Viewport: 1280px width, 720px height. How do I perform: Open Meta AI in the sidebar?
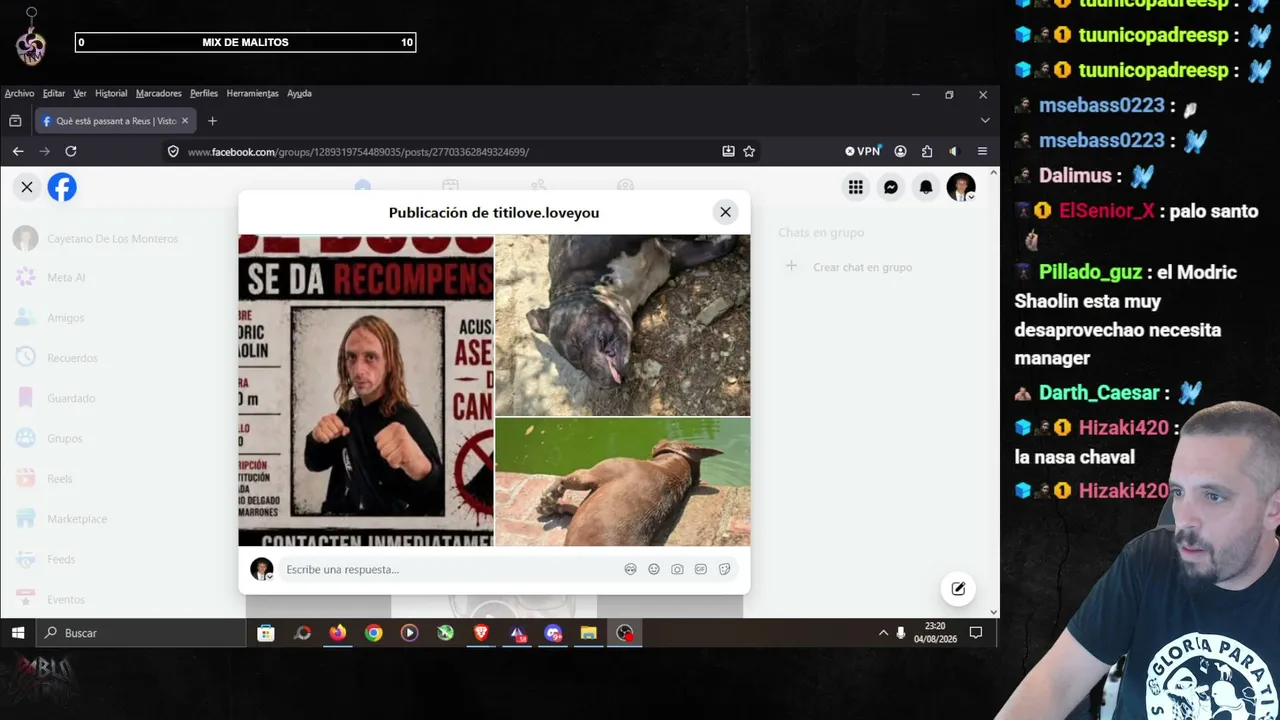click(x=50, y=277)
